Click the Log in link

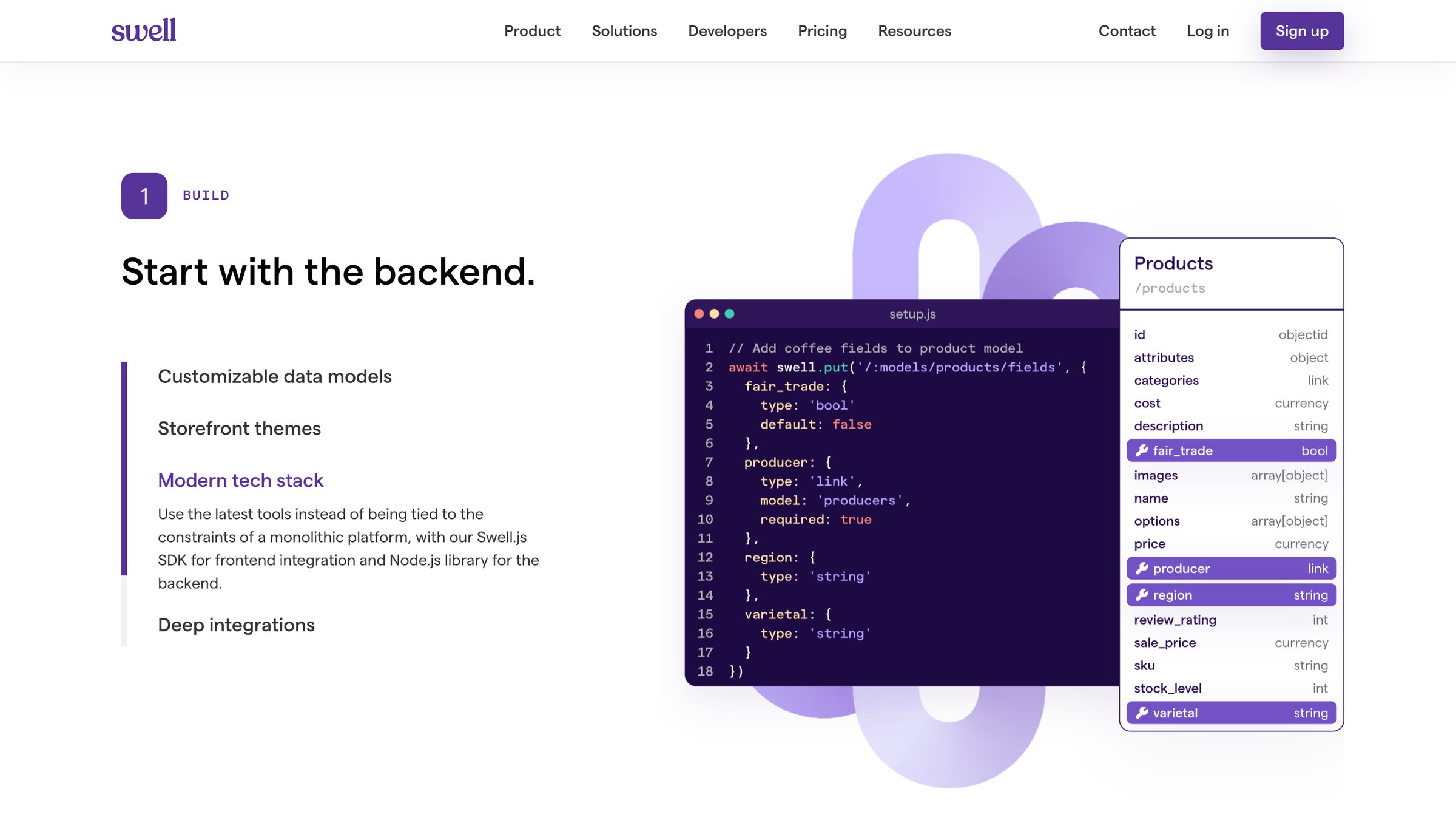click(1208, 31)
